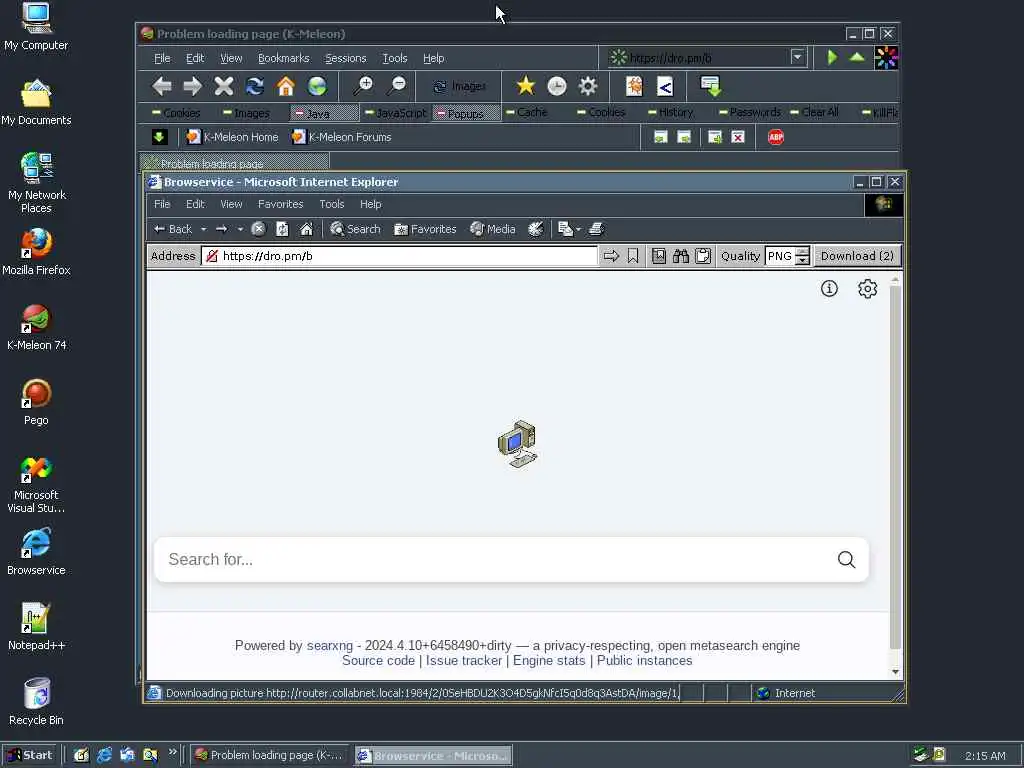
Task: Click the red ABP Adblock icon
Action: [776, 137]
